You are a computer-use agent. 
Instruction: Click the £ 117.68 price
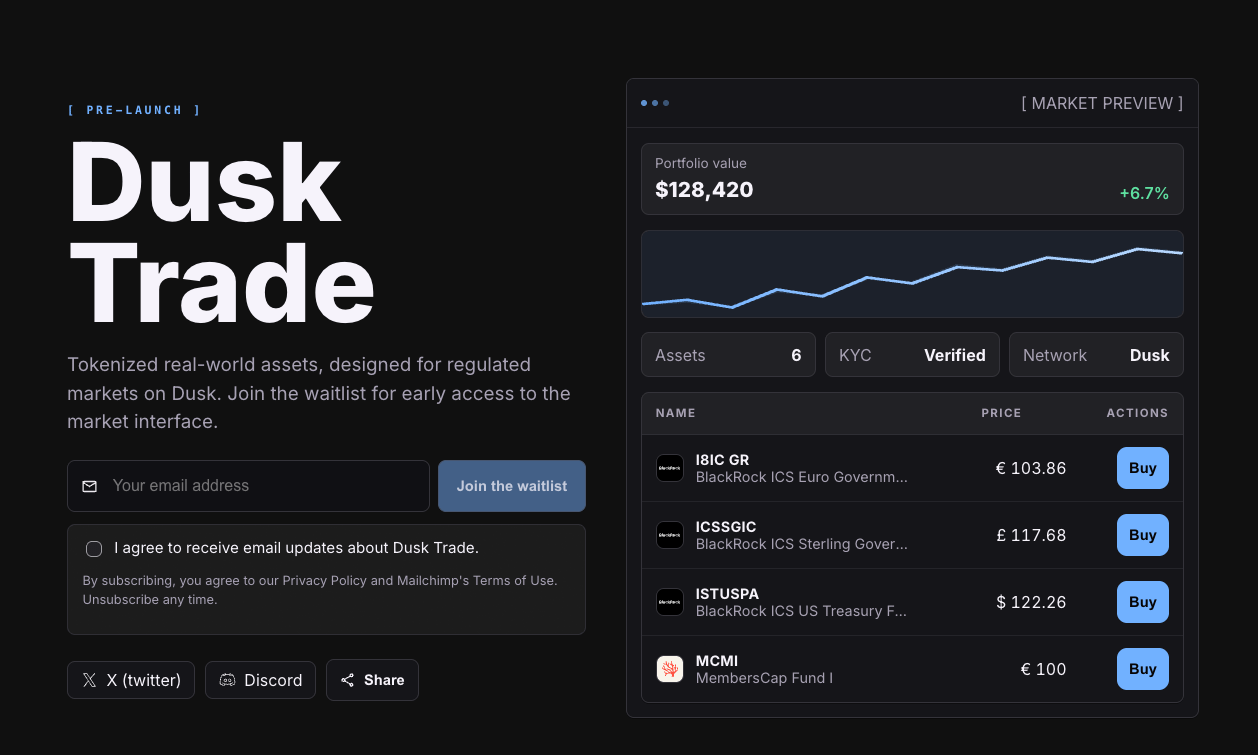(x=1031, y=535)
